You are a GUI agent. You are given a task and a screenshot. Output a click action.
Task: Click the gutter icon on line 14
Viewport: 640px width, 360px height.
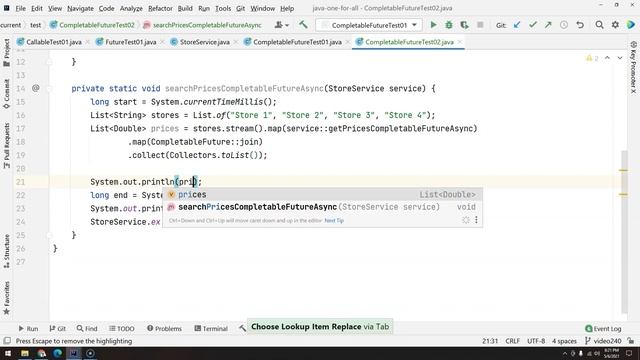[x=36, y=88]
